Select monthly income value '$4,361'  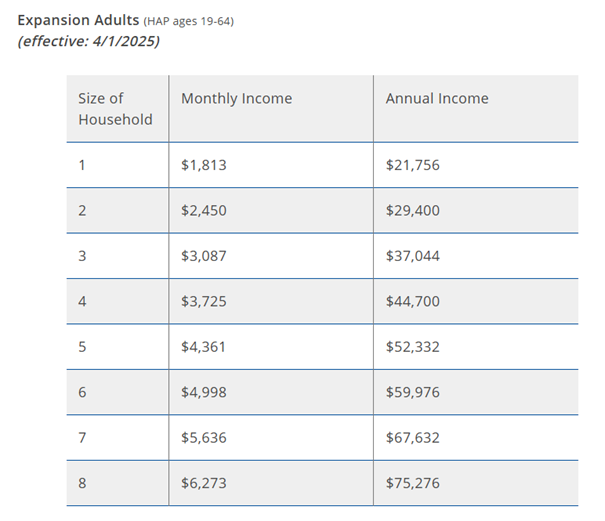(203, 347)
